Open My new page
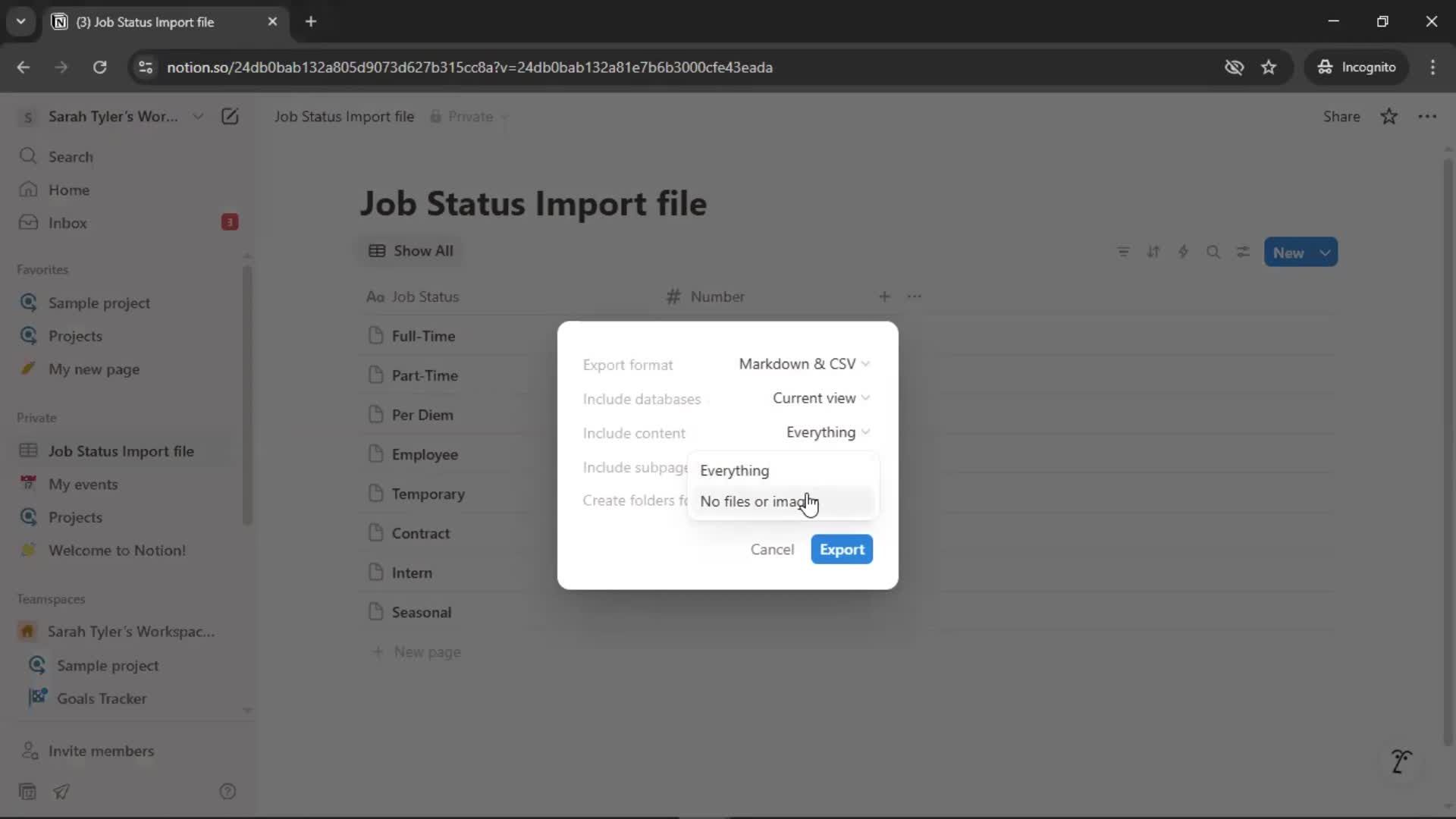Viewport: 1456px width, 819px height. pos(129,369)
